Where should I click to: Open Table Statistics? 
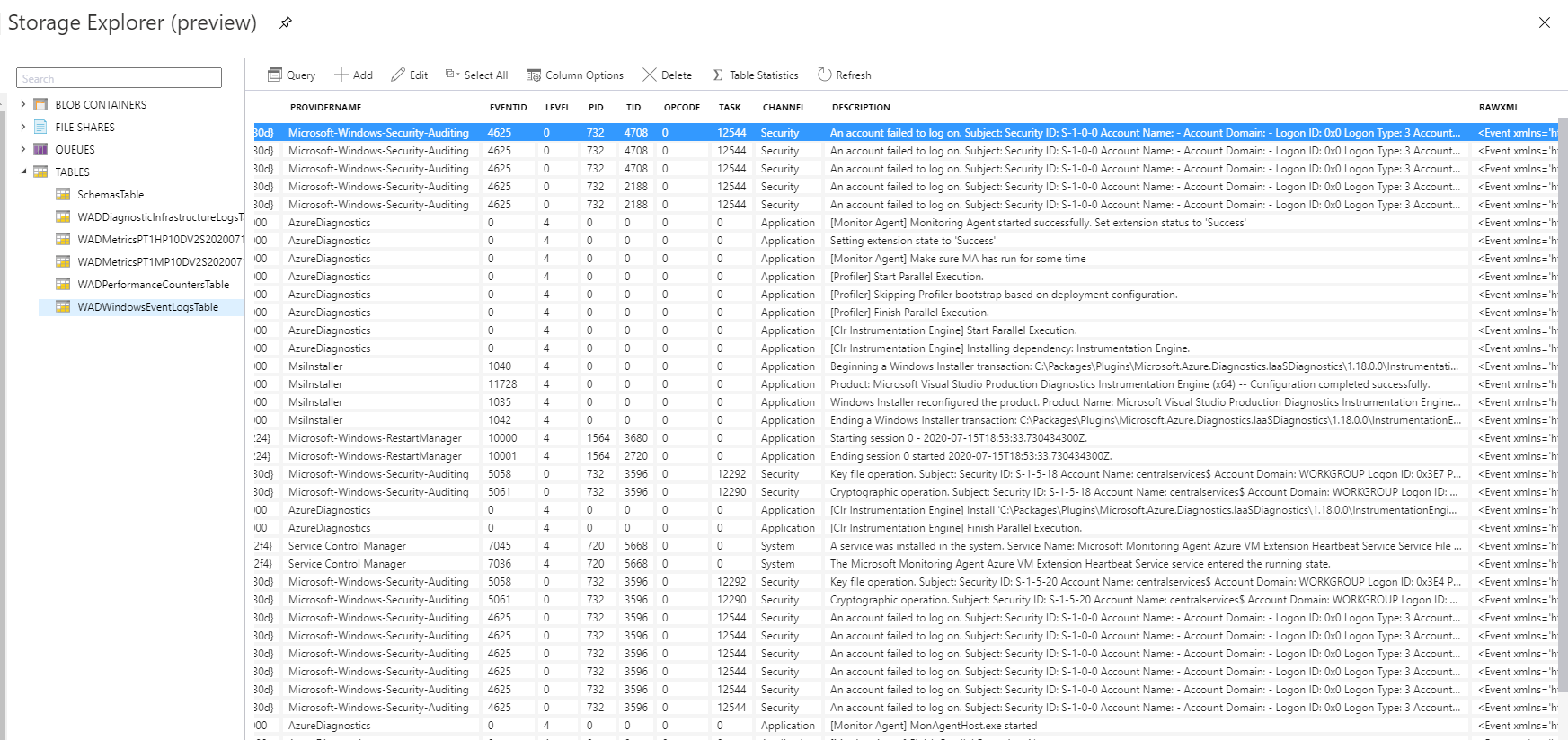[x=755, y=75]
